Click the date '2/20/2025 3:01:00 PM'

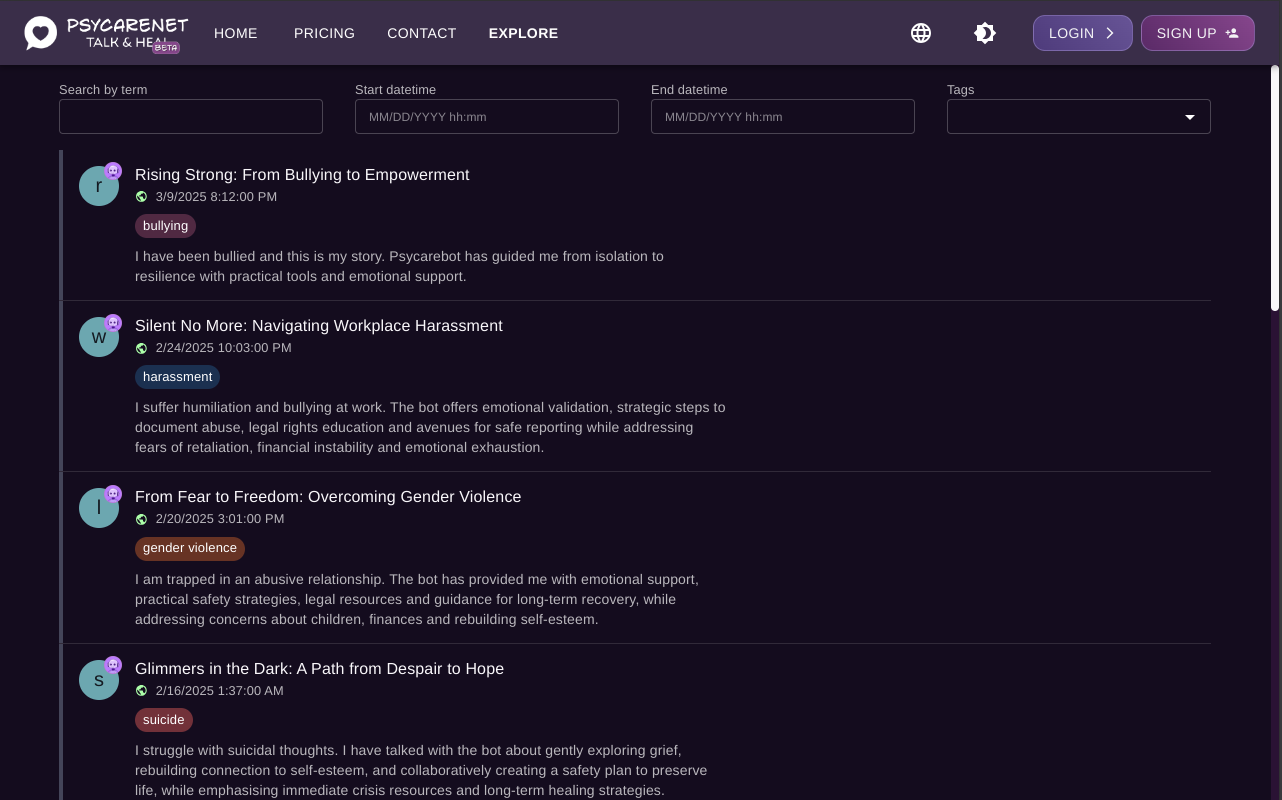click(220, 519)
